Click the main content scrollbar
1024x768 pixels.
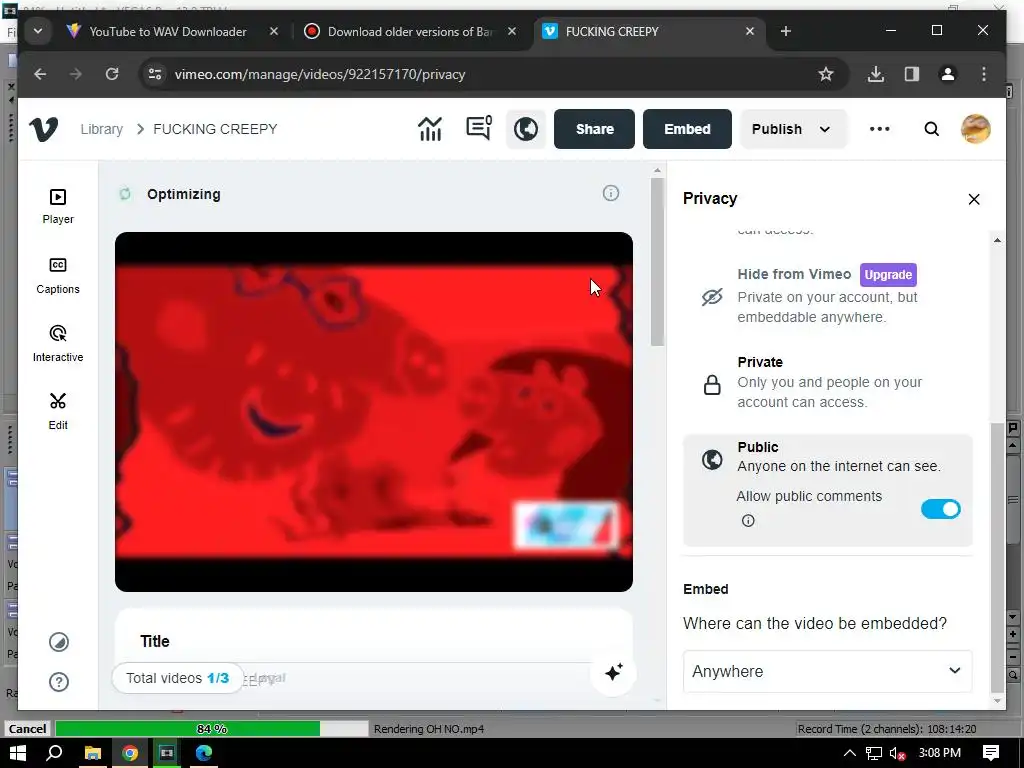pos(657,261)
